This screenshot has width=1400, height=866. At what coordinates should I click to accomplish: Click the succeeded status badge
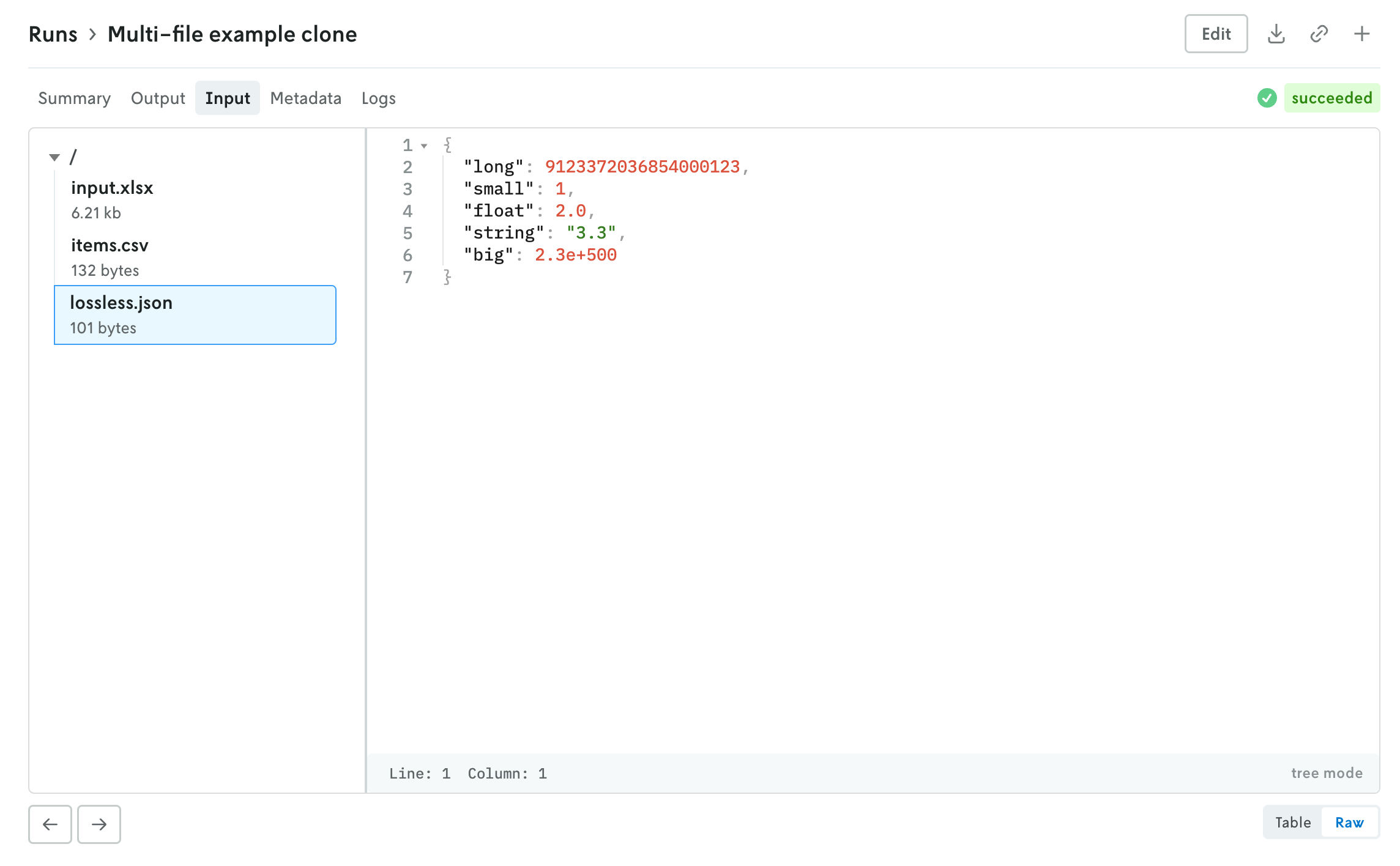tap(1333, 98)
